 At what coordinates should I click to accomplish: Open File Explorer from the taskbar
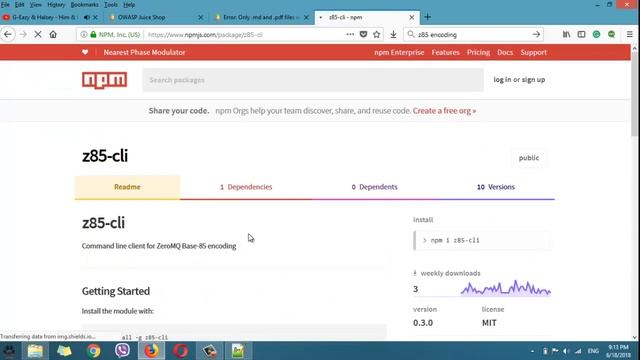[35, 351]
